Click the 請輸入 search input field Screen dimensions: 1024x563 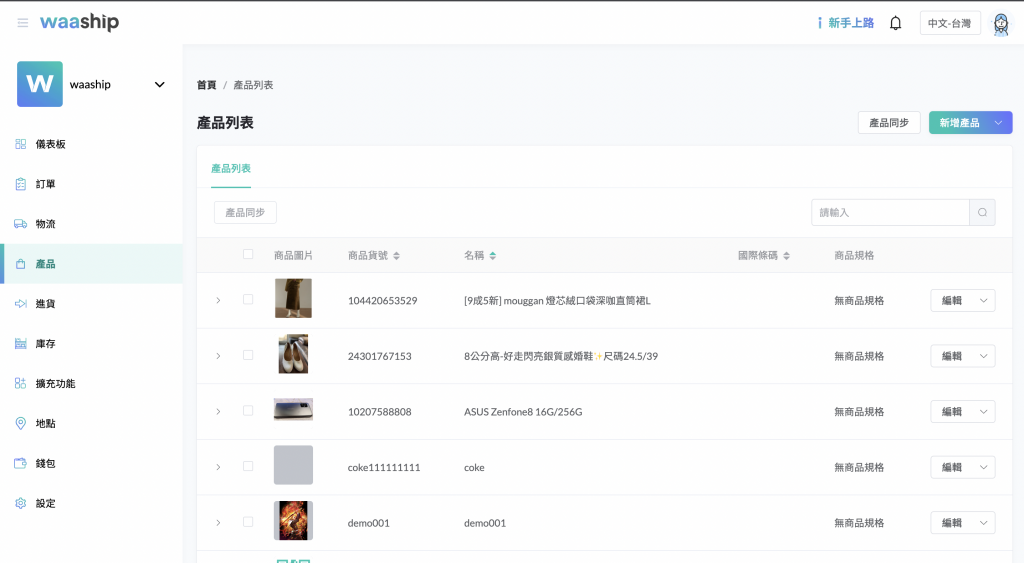(890, 212)
